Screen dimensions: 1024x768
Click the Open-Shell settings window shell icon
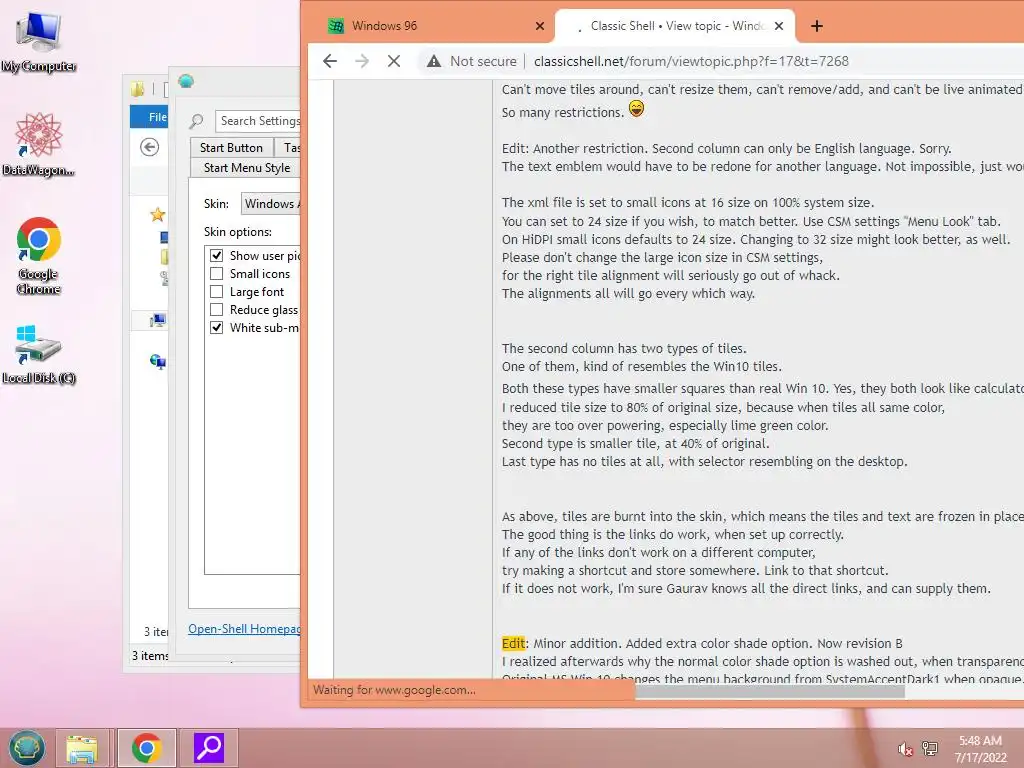click(x=186, y=81)
